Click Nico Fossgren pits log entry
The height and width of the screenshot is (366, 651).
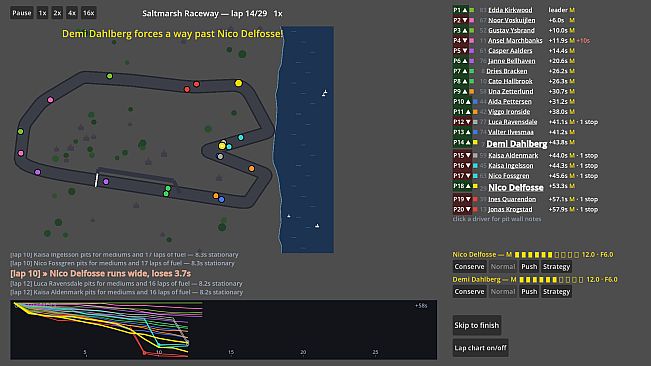pos(122,263)
